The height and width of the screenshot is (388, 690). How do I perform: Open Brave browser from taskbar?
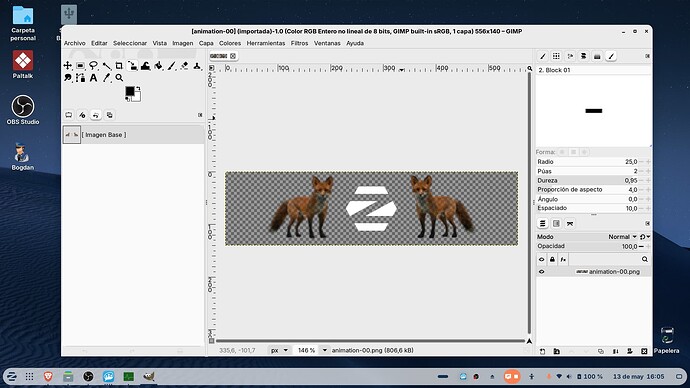click(x=48, y=376)
